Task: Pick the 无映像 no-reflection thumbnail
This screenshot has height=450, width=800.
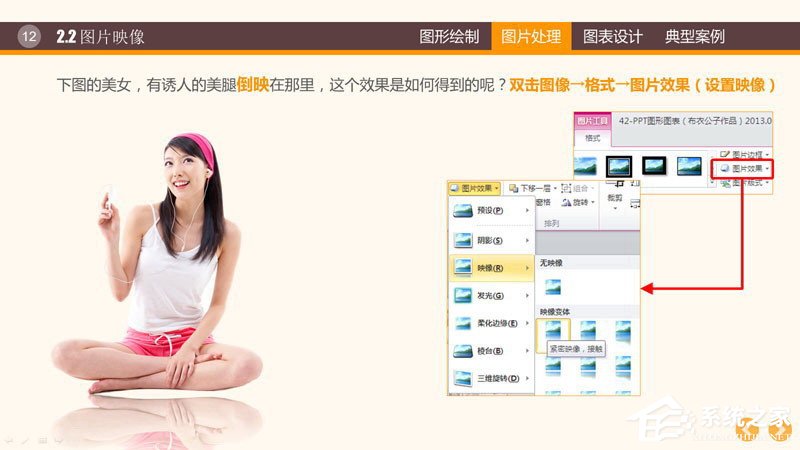Action: (553, 286)
